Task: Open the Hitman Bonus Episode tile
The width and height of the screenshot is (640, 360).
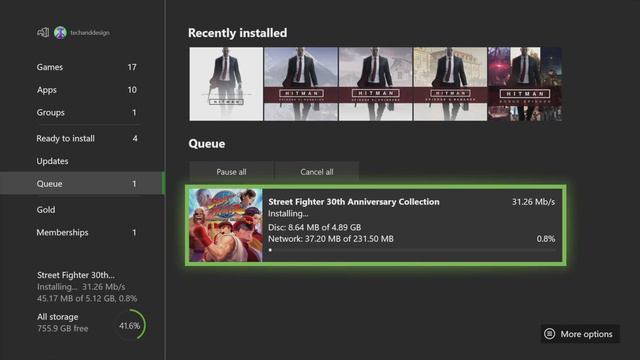Action: tap(525, 84)
